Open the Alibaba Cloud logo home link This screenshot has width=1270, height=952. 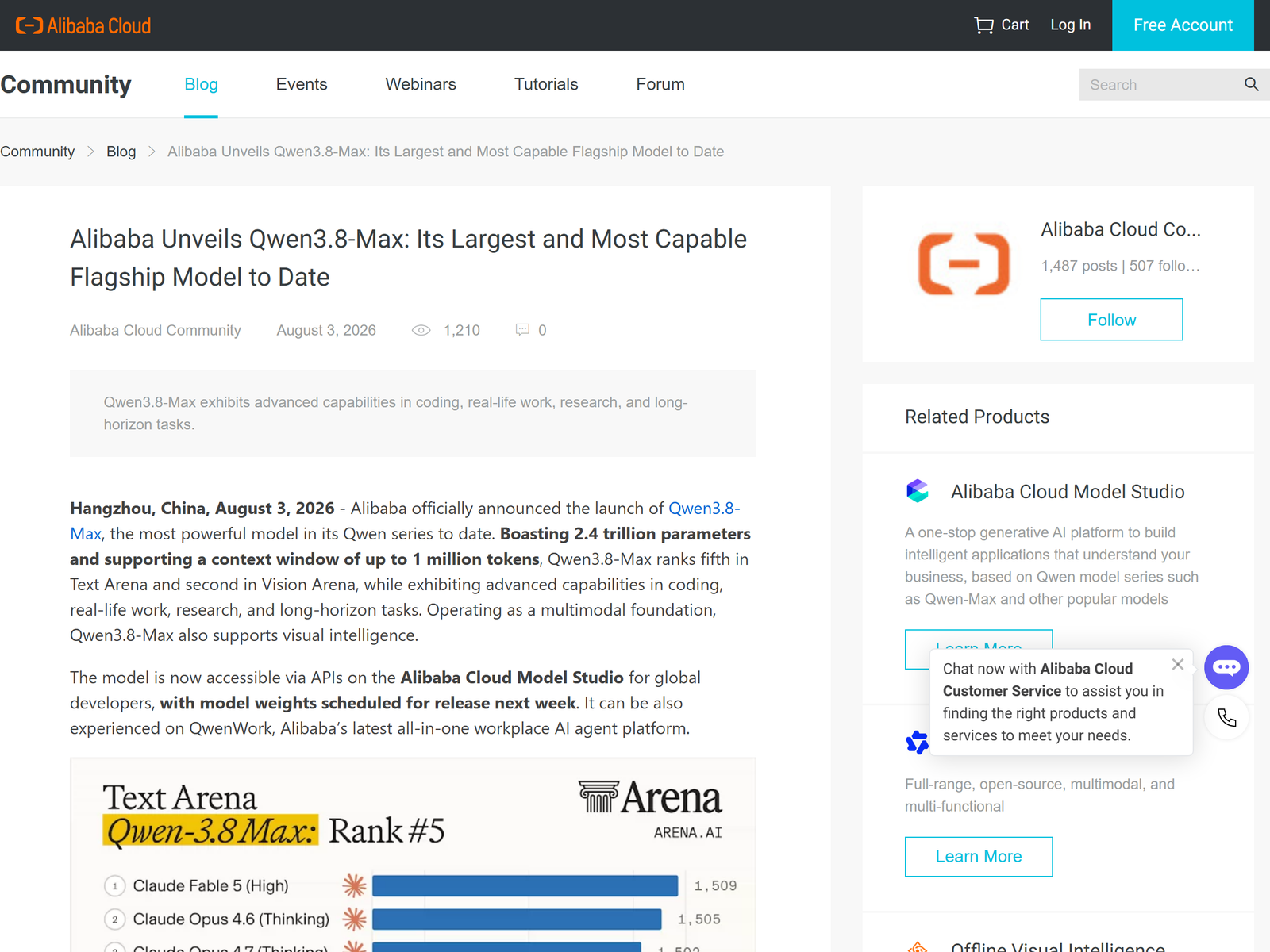[83, 25]
